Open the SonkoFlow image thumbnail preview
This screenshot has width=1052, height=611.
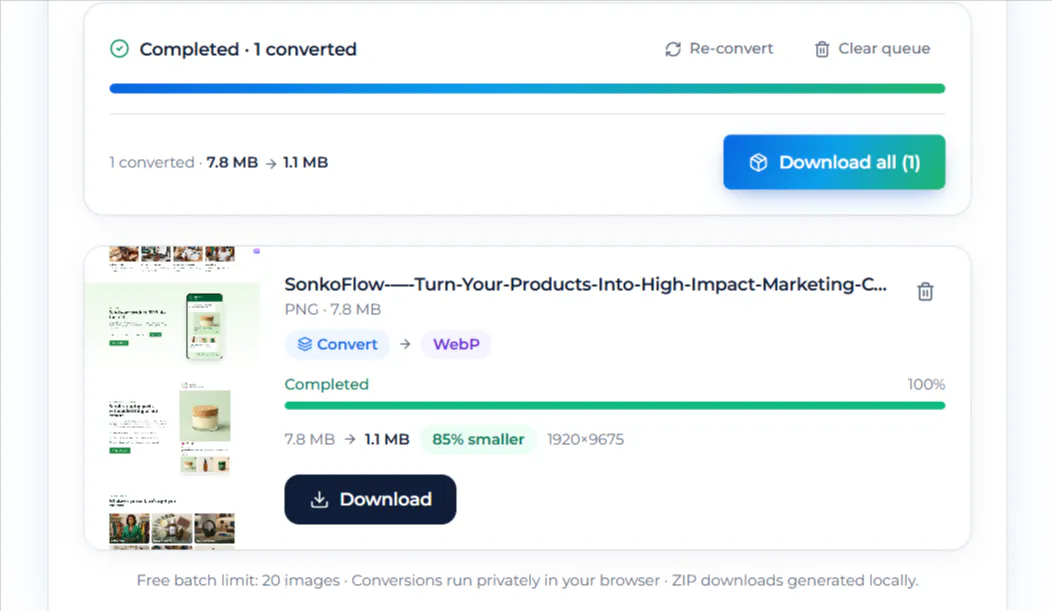click(172, 398)
